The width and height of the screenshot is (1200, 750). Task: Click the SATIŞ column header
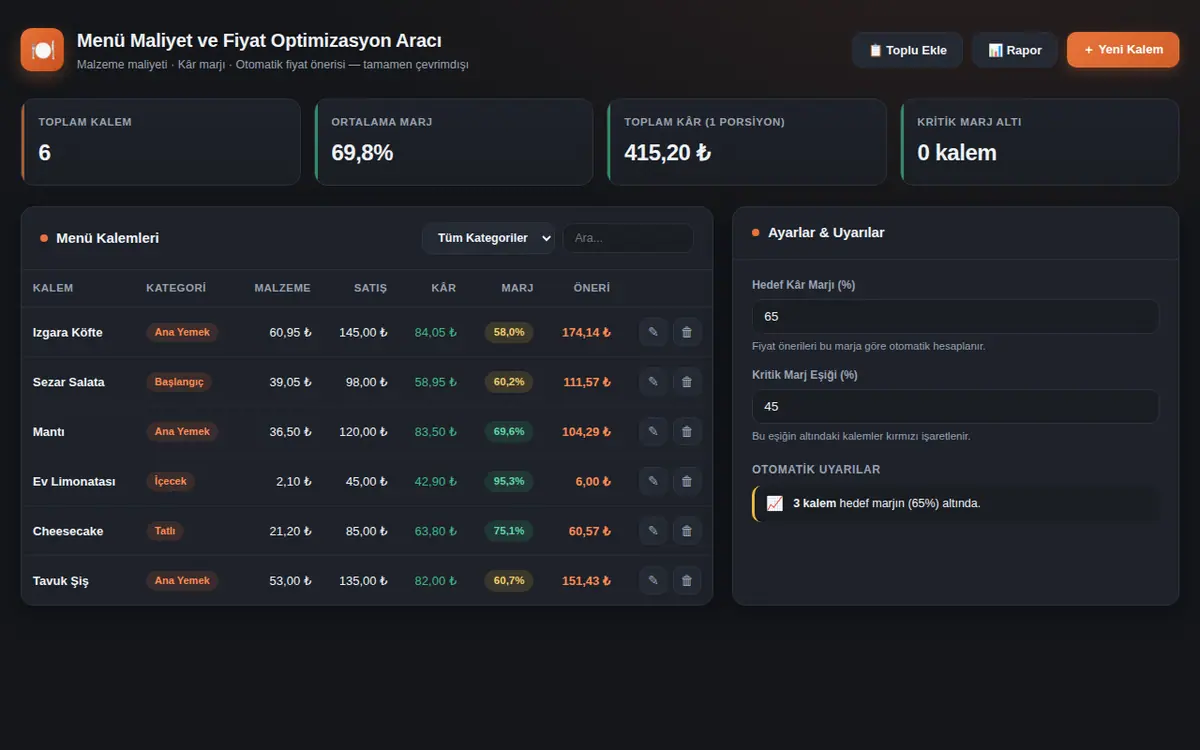coord(370,288)
